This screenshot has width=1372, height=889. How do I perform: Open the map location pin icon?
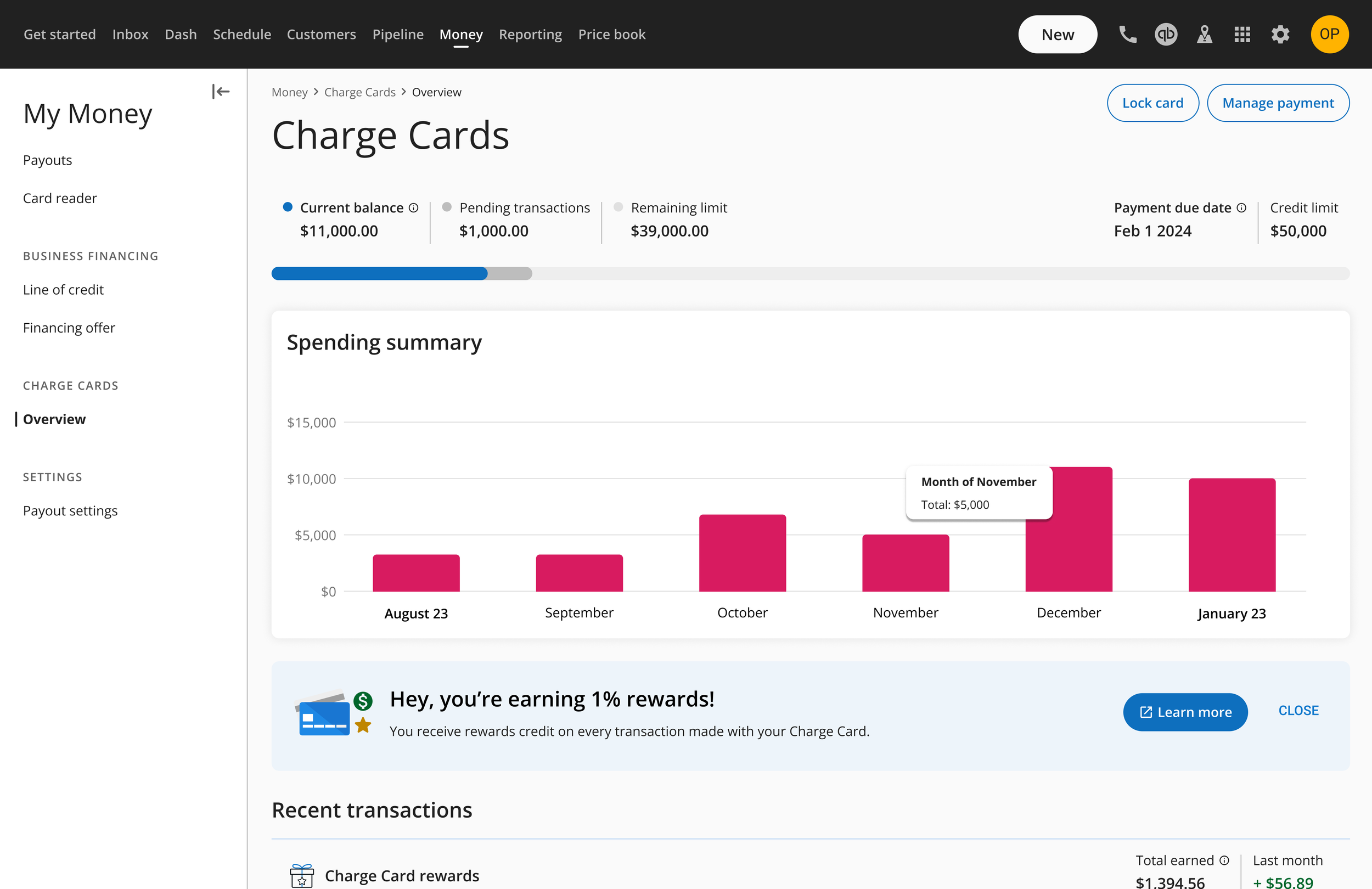click(1204, 35)
